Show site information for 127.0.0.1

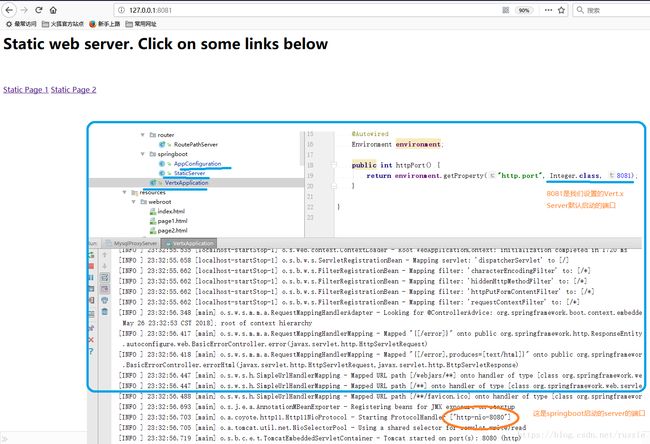tap(121, 10)
